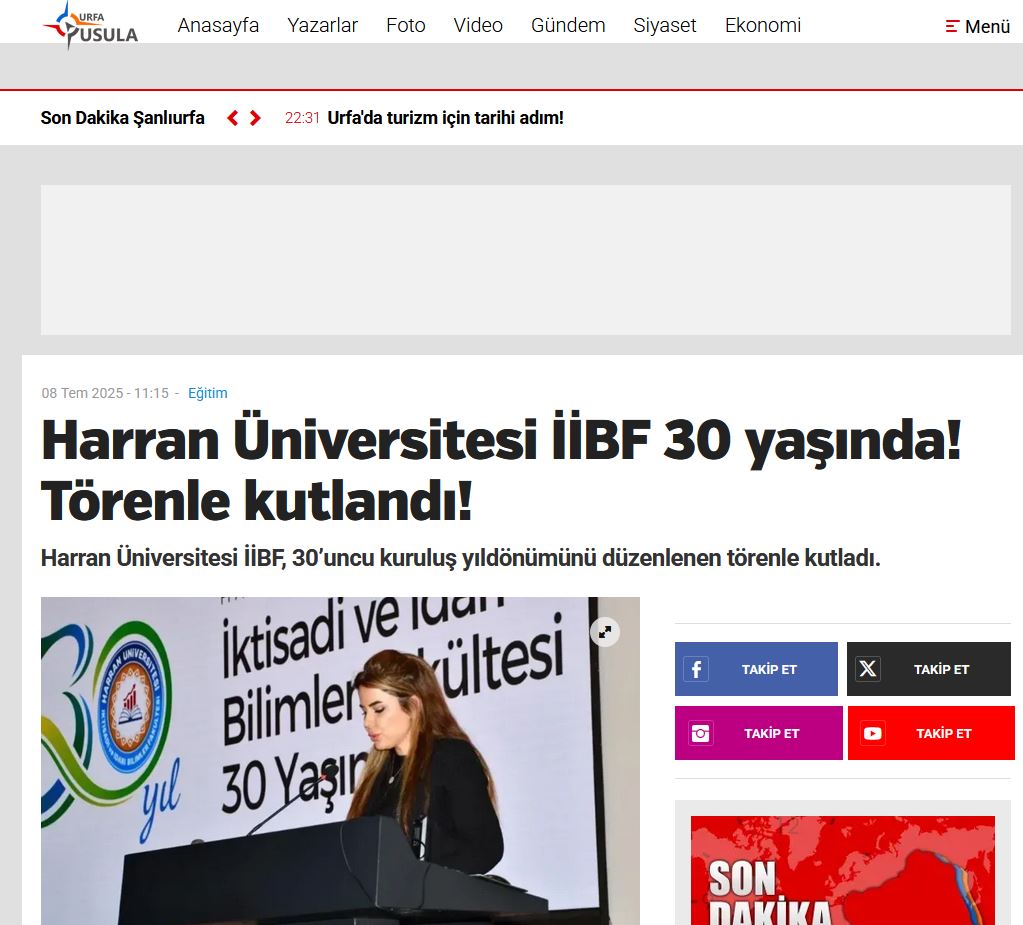Open the Yazarlar section

coord(322,26)
